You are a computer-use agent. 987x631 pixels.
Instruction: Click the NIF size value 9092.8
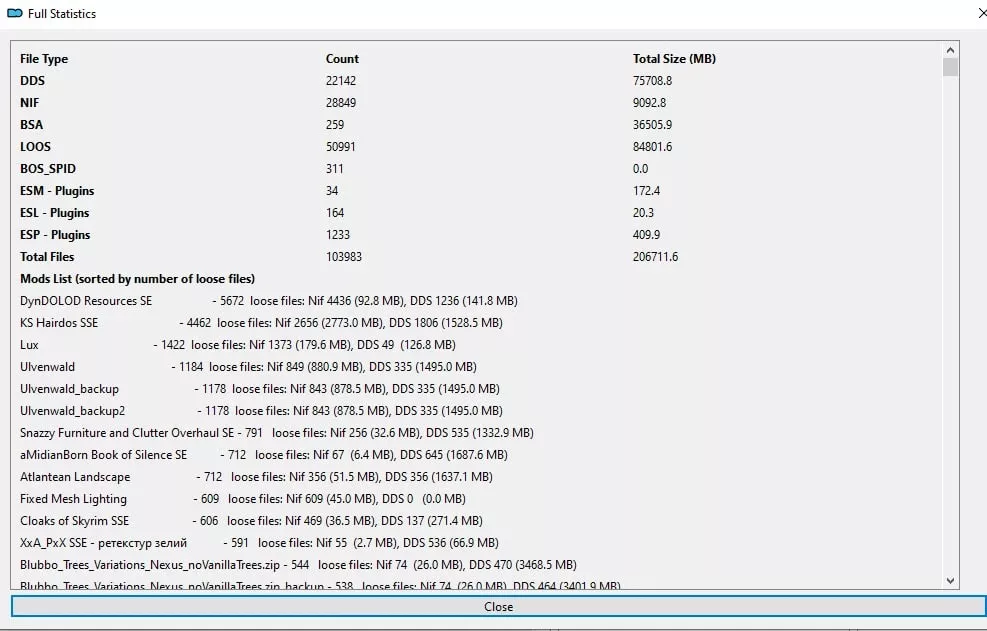point(649,103)
